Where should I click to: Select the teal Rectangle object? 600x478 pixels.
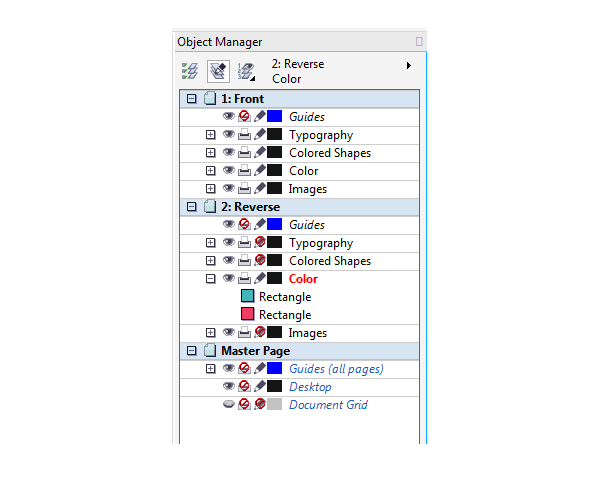coord(276,296)
